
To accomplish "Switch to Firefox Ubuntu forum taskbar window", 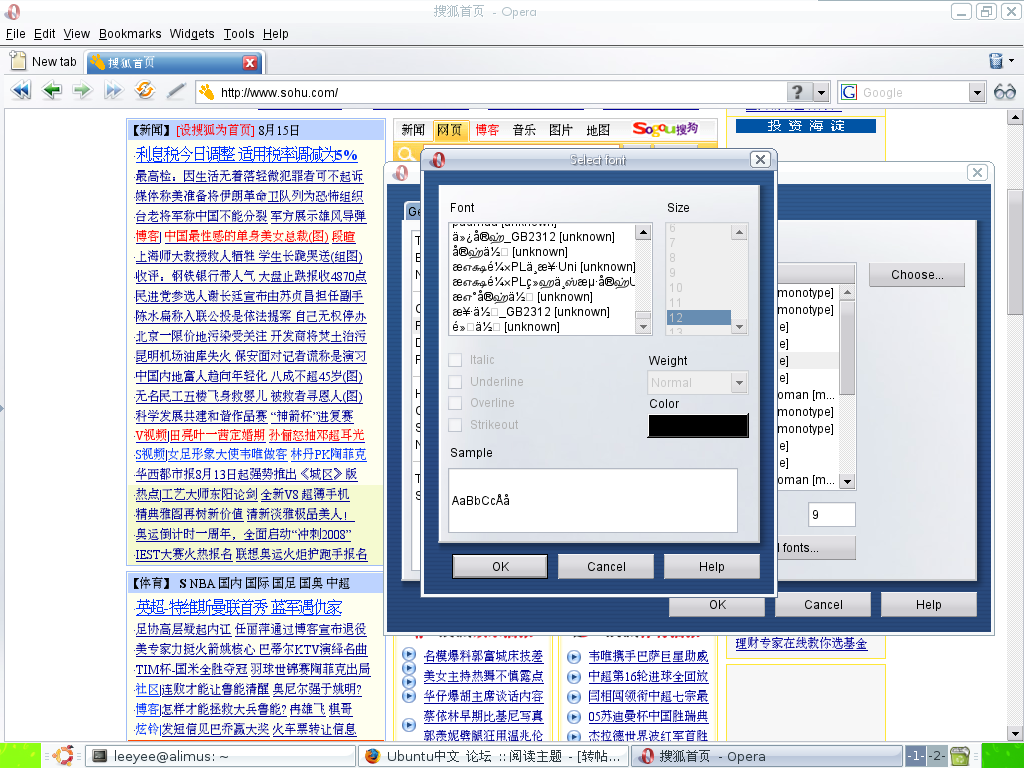I will click(494, 756).
